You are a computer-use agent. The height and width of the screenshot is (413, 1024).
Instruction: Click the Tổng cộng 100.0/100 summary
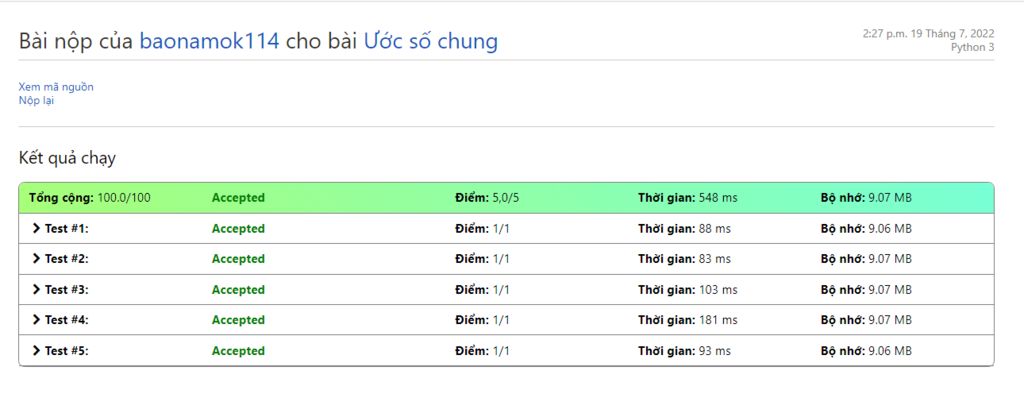click(90, 198)
